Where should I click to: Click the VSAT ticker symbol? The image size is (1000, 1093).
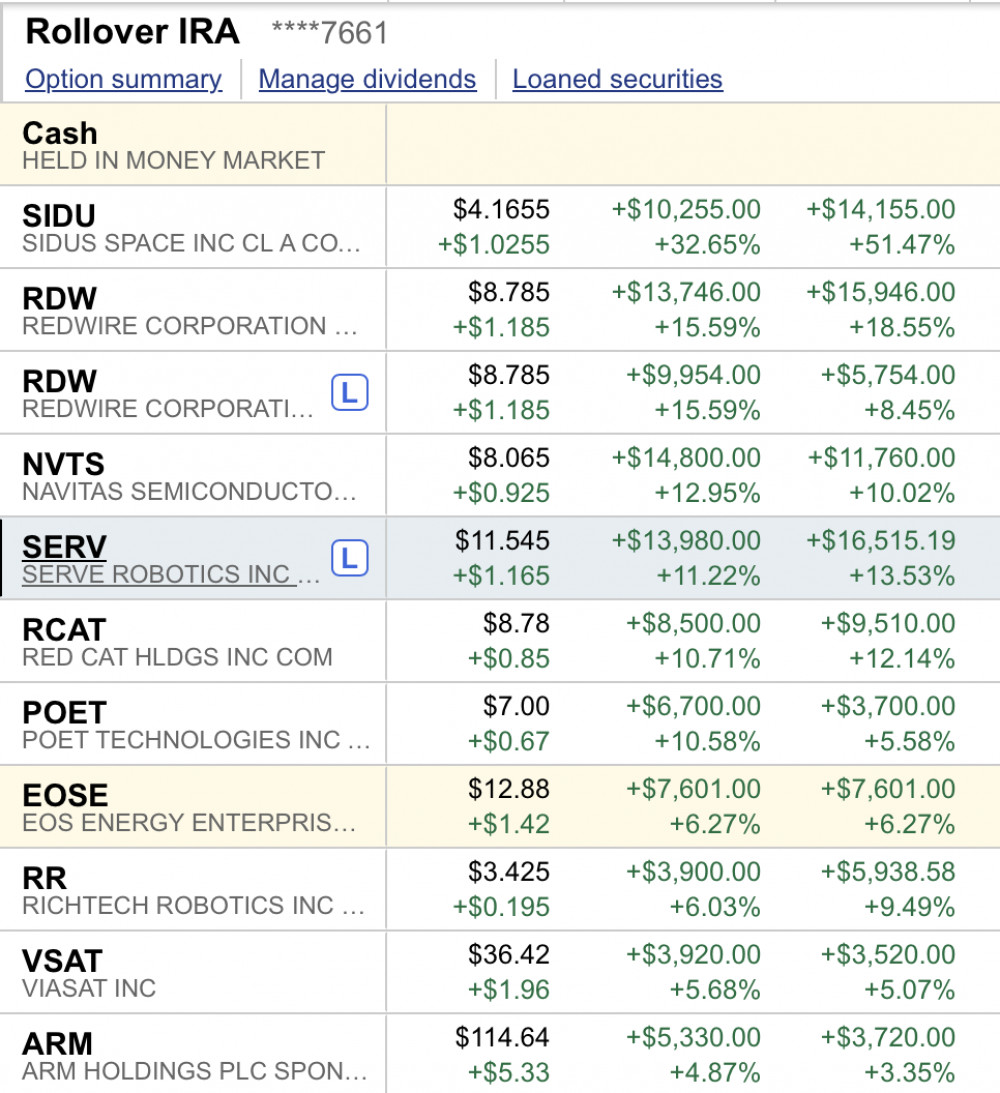point(62,962)
